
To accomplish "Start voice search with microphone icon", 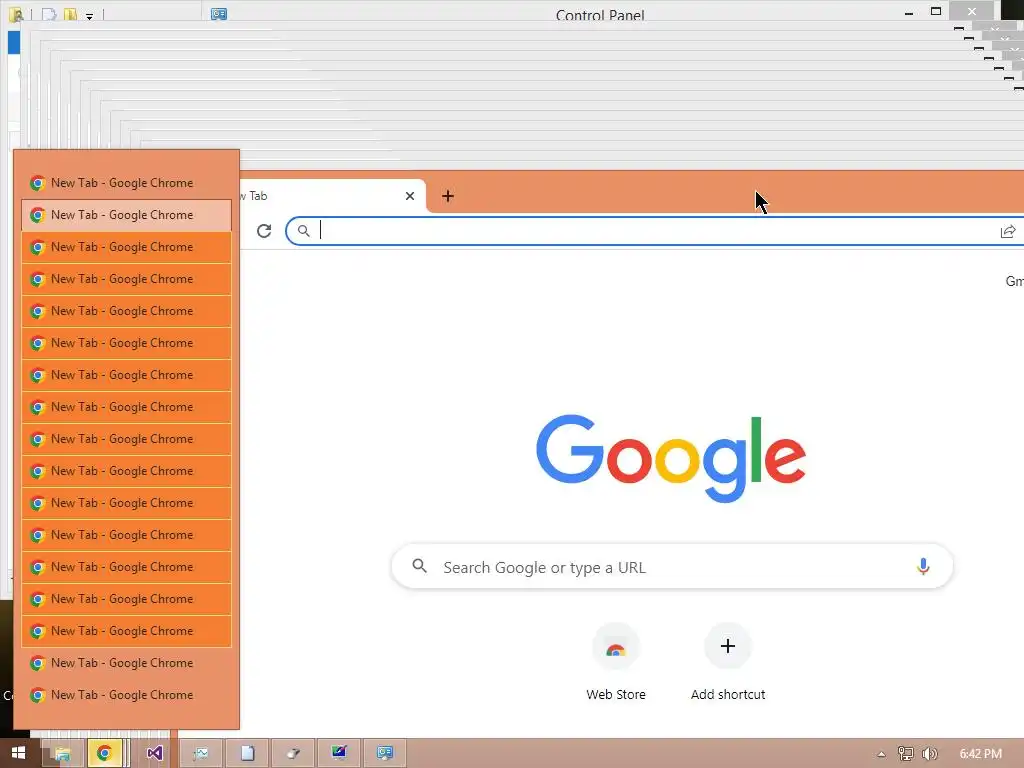I will coord(923,566).
